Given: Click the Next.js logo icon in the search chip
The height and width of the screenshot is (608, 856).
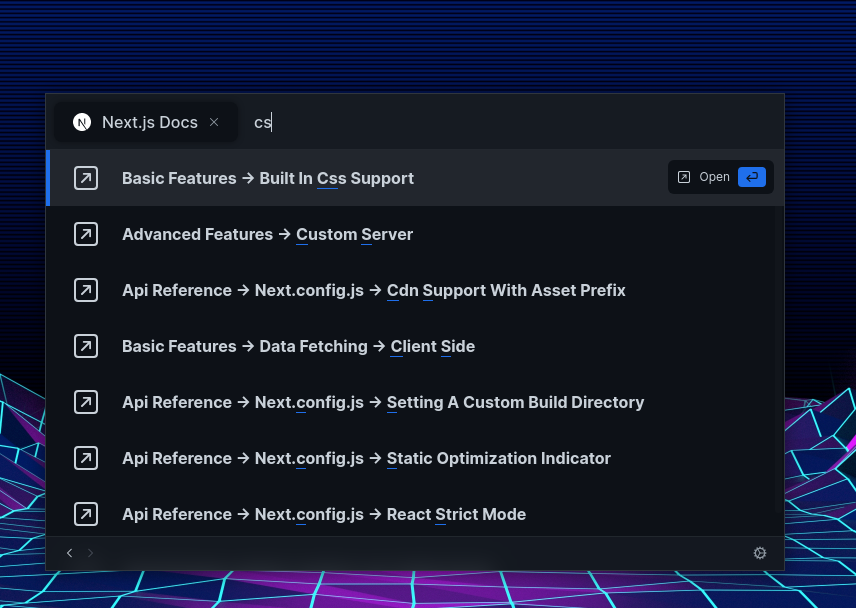Looking at the screenshot, I should (82, 122).
